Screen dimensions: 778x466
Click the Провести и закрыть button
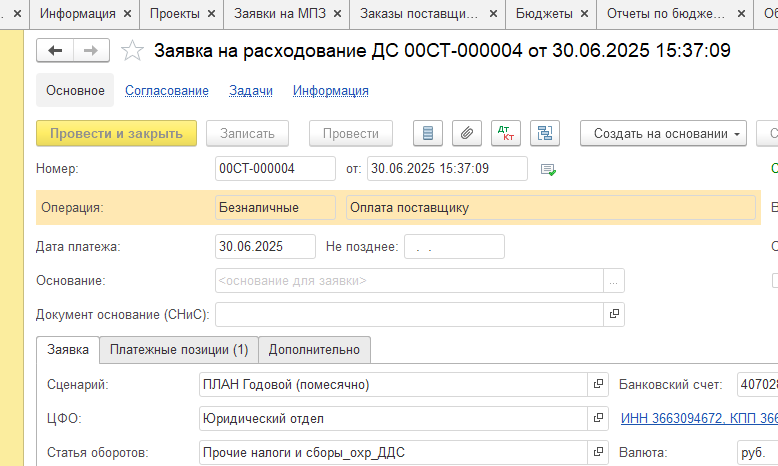[115, 133]
